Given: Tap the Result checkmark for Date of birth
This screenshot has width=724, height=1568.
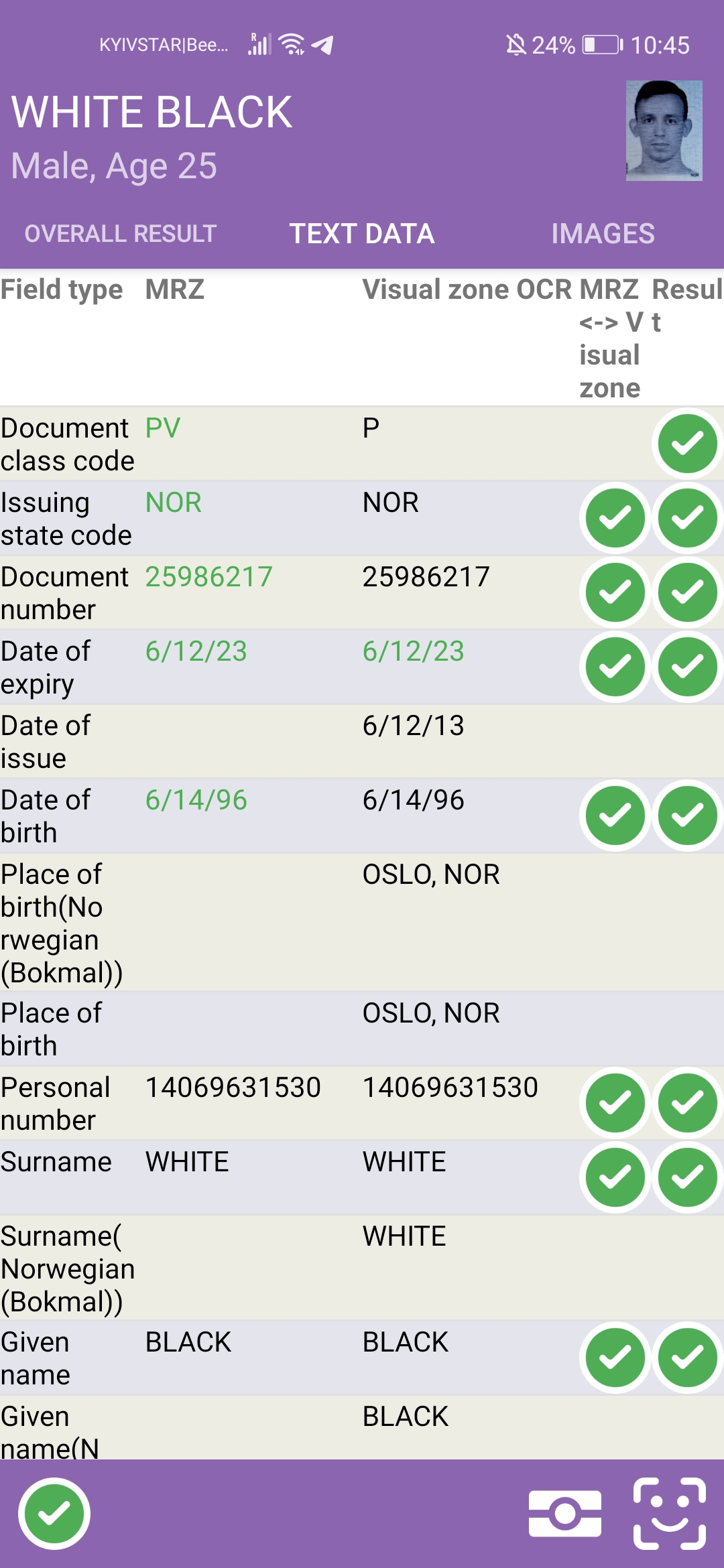Looking at the screenshot, I should click(687, 815).
